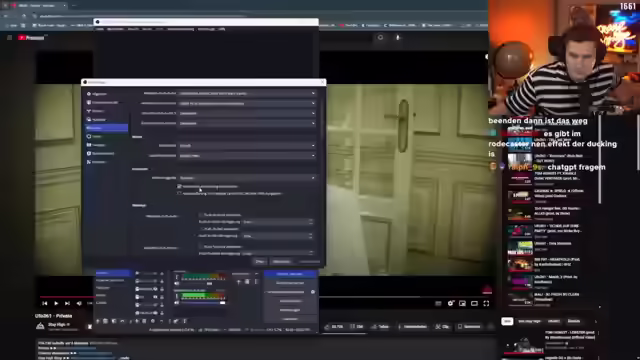640x360 pixels.
Task: Toggle YouTube theater mode
Action: pos(474,303)
